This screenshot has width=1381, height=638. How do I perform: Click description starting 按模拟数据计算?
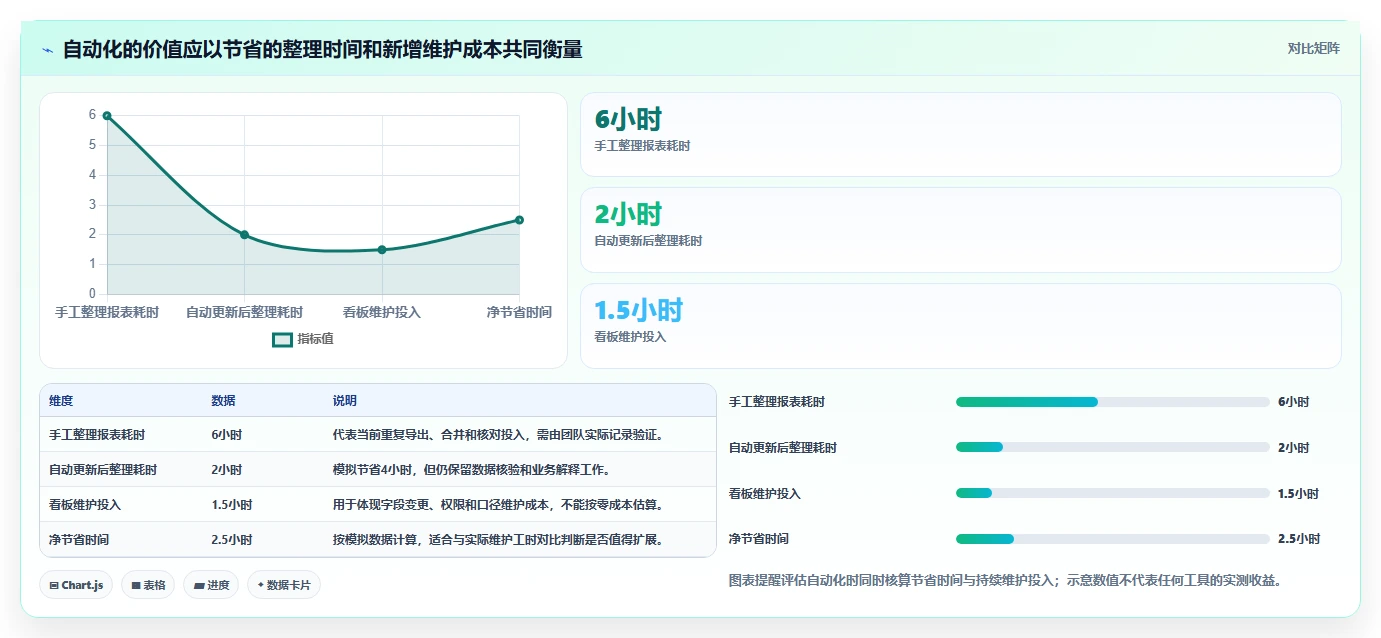click(x=498, y=539)
